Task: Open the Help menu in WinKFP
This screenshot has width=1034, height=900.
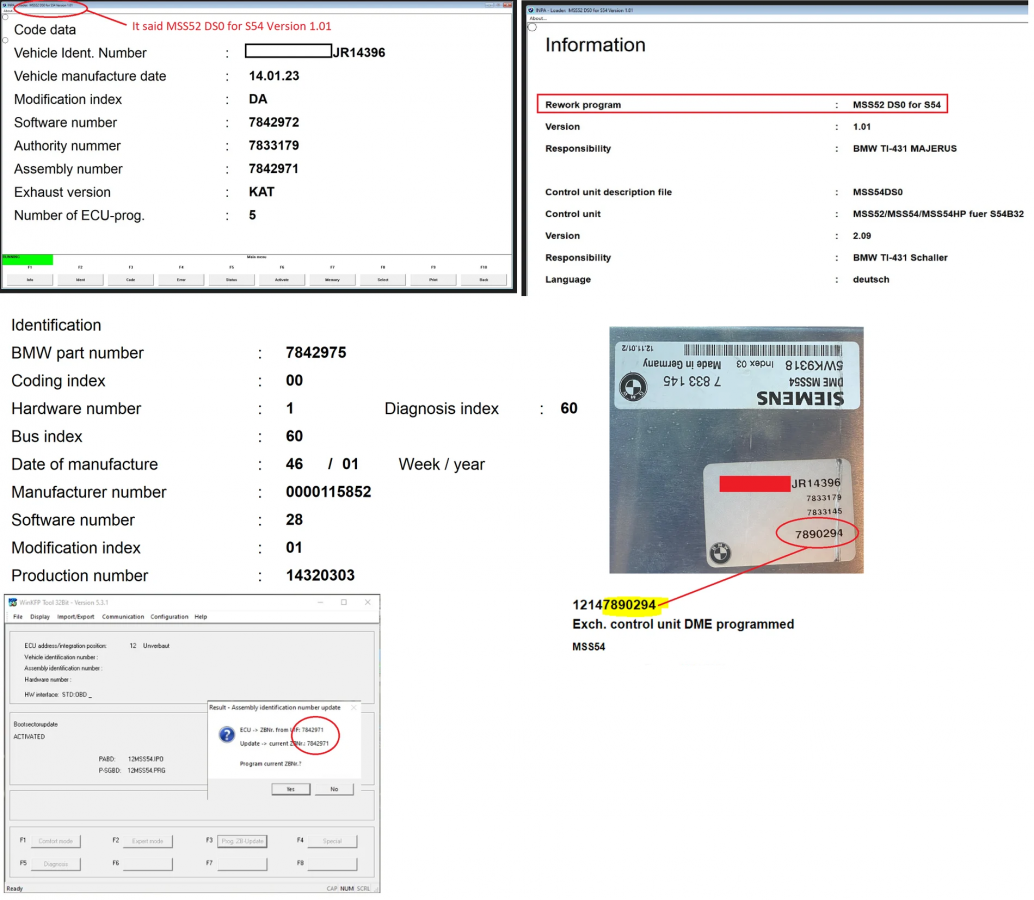Action: pyautogui.click(x=200, y=616)
